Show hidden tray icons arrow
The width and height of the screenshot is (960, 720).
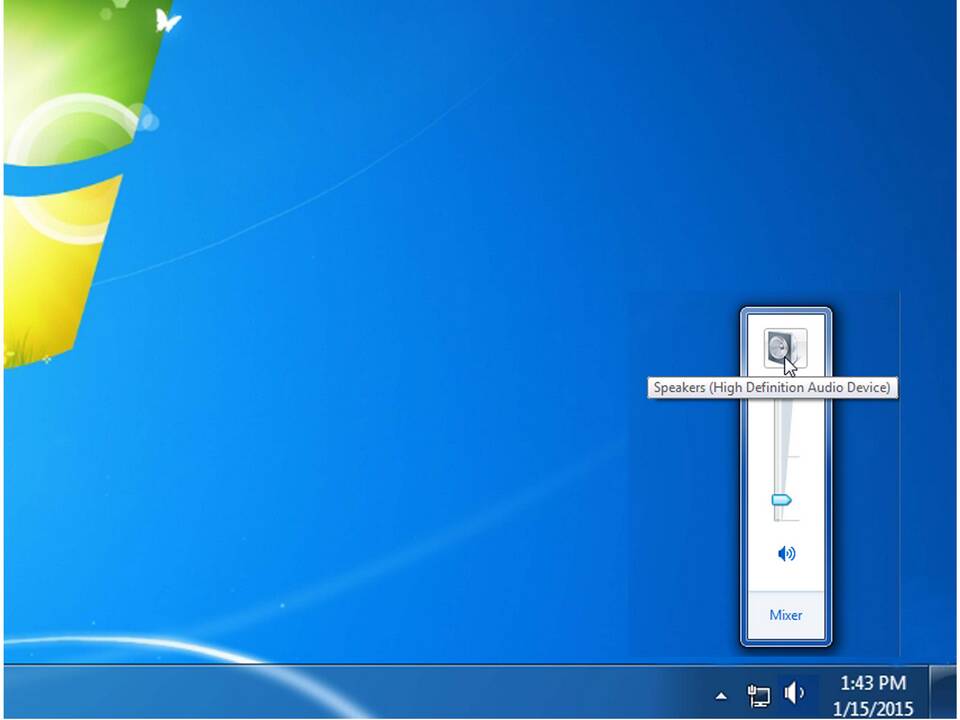[x=721, y=696]
